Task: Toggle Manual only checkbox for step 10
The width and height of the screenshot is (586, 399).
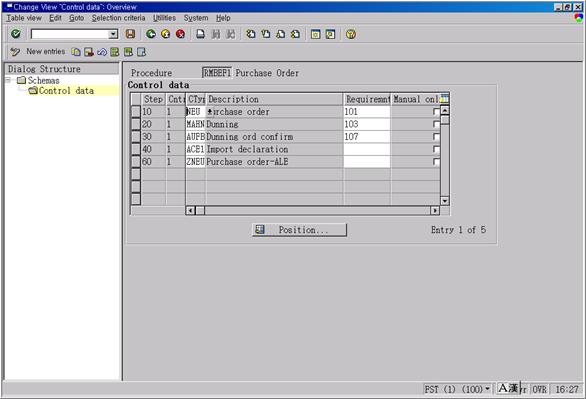Action: [436, 112]
